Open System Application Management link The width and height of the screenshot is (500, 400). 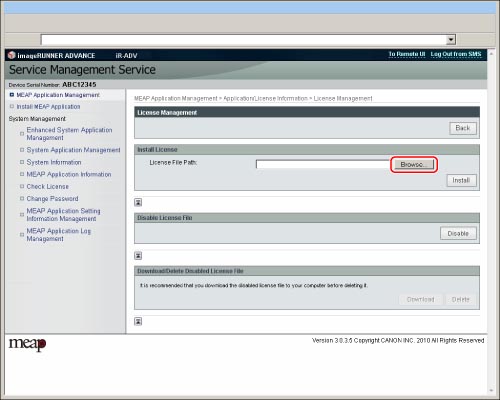tap(73, 150)
